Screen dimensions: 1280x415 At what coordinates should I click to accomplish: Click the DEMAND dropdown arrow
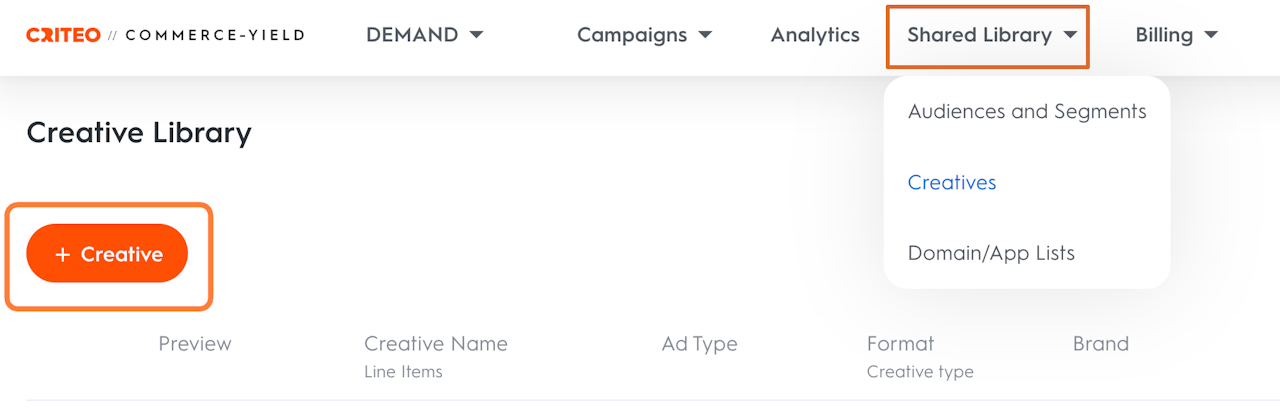476,35
